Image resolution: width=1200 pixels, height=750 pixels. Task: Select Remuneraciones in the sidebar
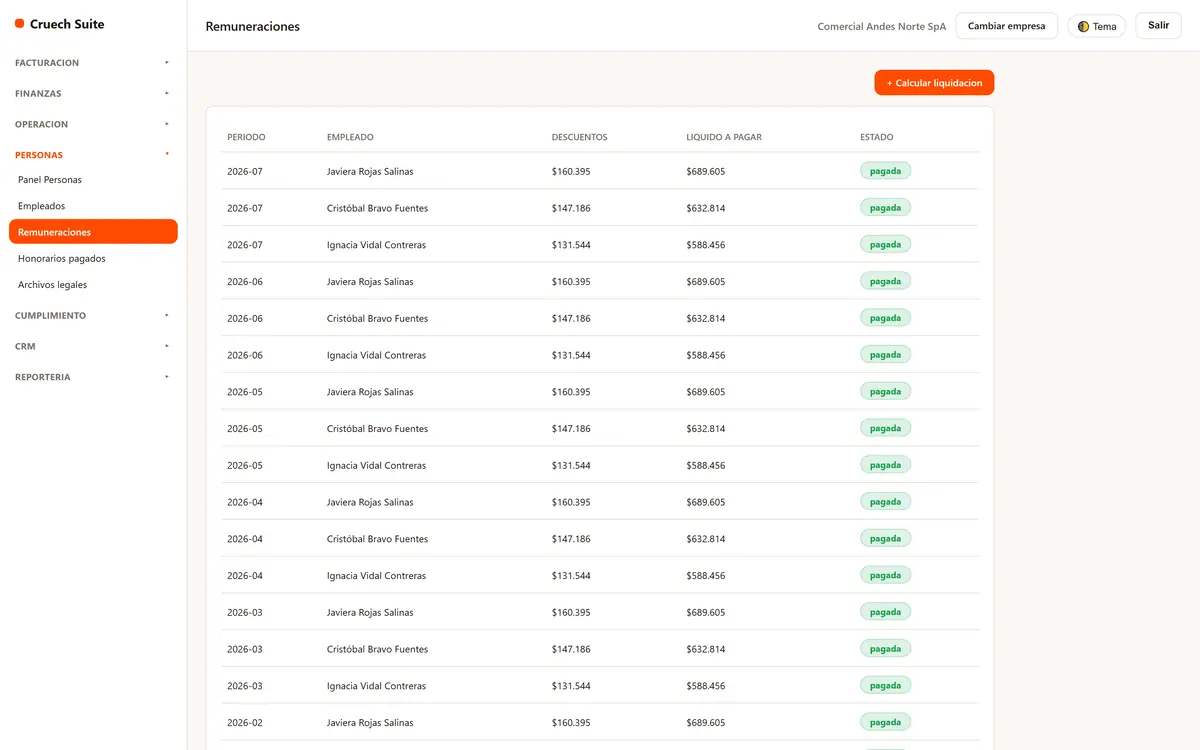[93, 232]
